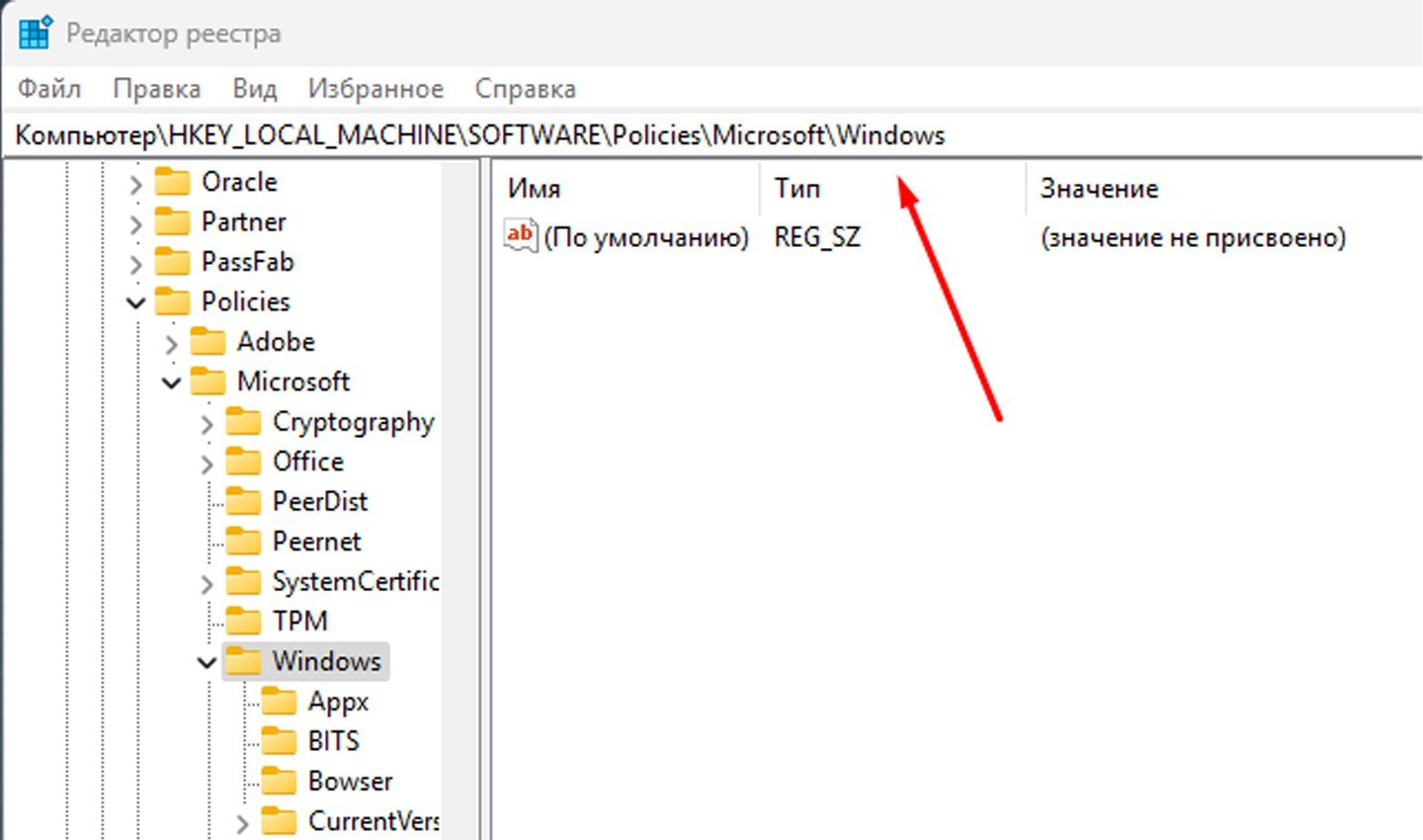Screen dimensions: 1423x840
Task: Select the TPM key label
Action: 299,621
